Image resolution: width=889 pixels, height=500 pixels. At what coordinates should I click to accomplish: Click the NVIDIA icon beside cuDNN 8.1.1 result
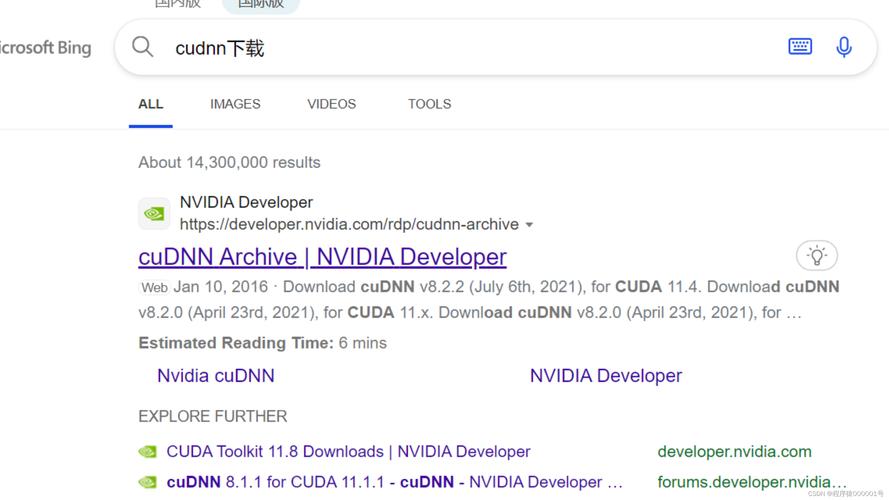(147, 482)
